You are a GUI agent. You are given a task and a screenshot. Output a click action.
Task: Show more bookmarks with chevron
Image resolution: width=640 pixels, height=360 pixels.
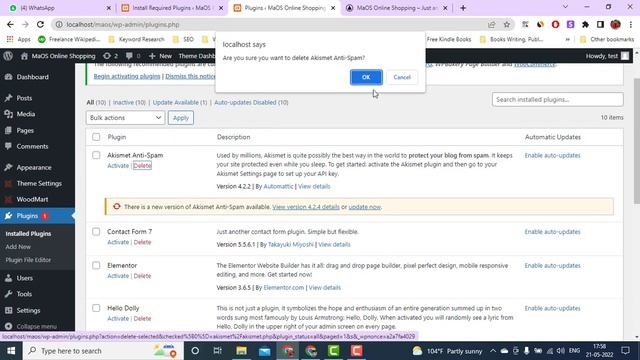pos(567,39)
